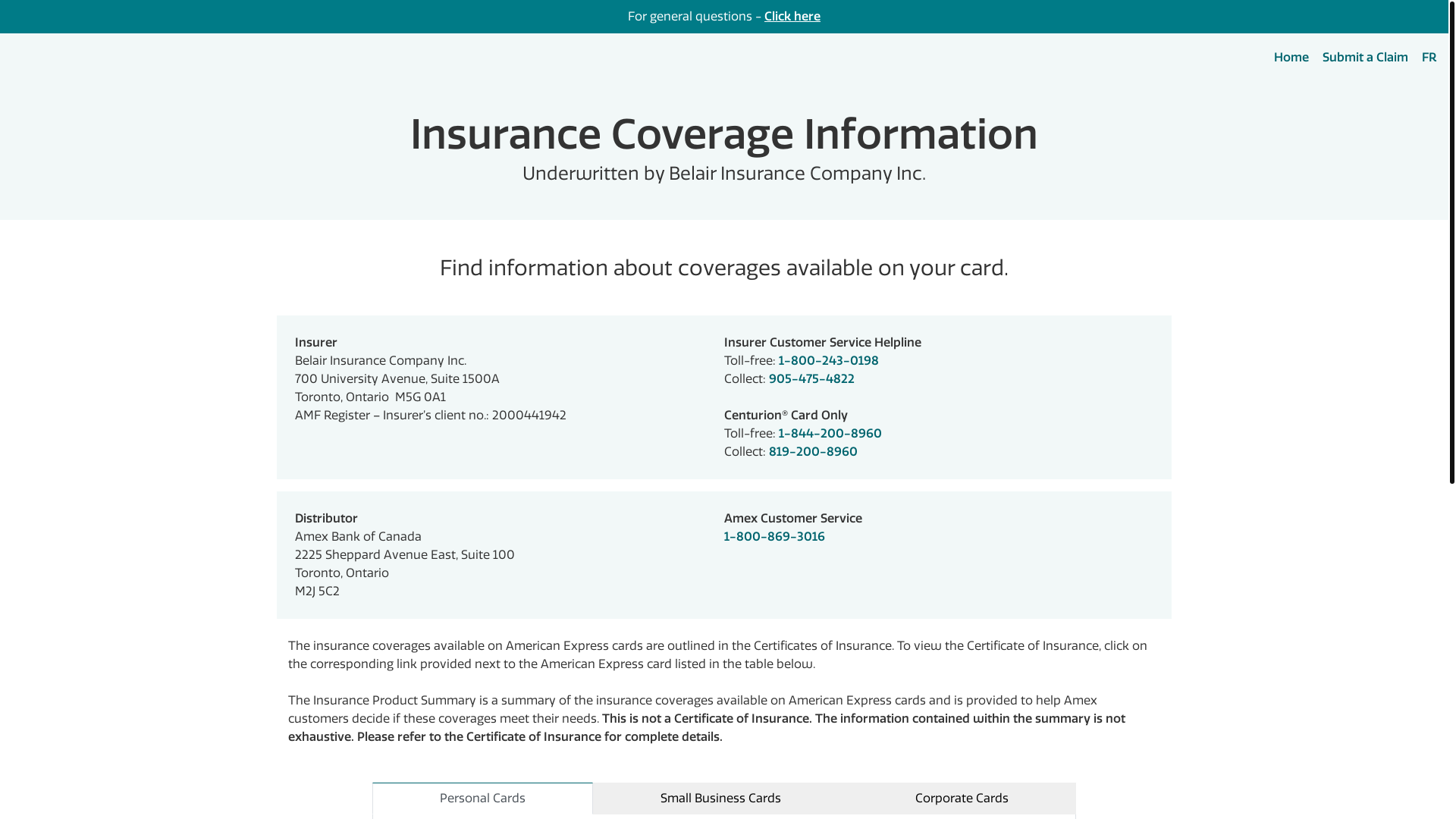Click the 'Distributor' label
The image size is (1456, 819).
[325, 518]
